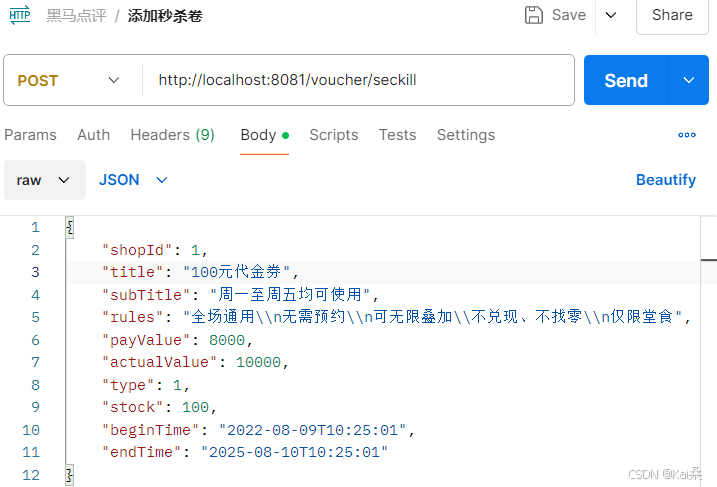Click the "shopId" key on line 2
This screenshot has height=487, width=717.
(137, 250)
